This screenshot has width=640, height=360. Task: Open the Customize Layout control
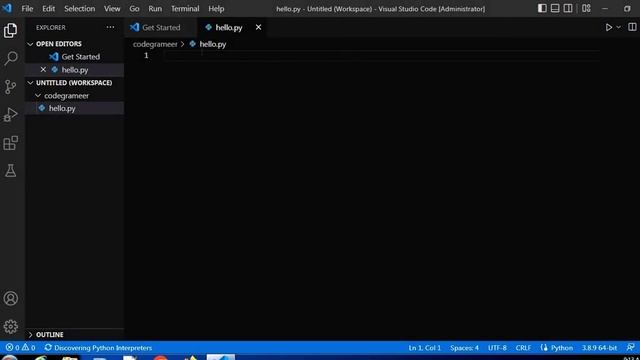pos(586,8)
